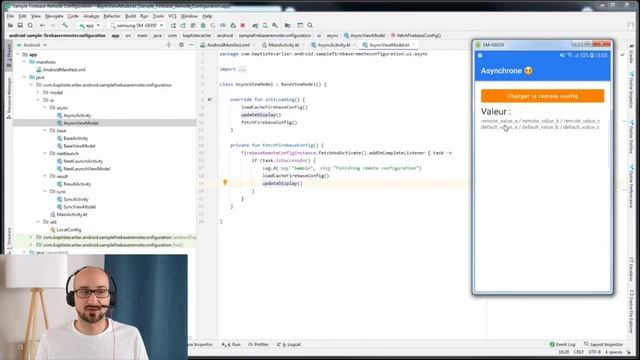The height and width of the screenshot is (360, 640).
Task: Select NextLaunchActivity in project tree
Action: pos(83,161)
